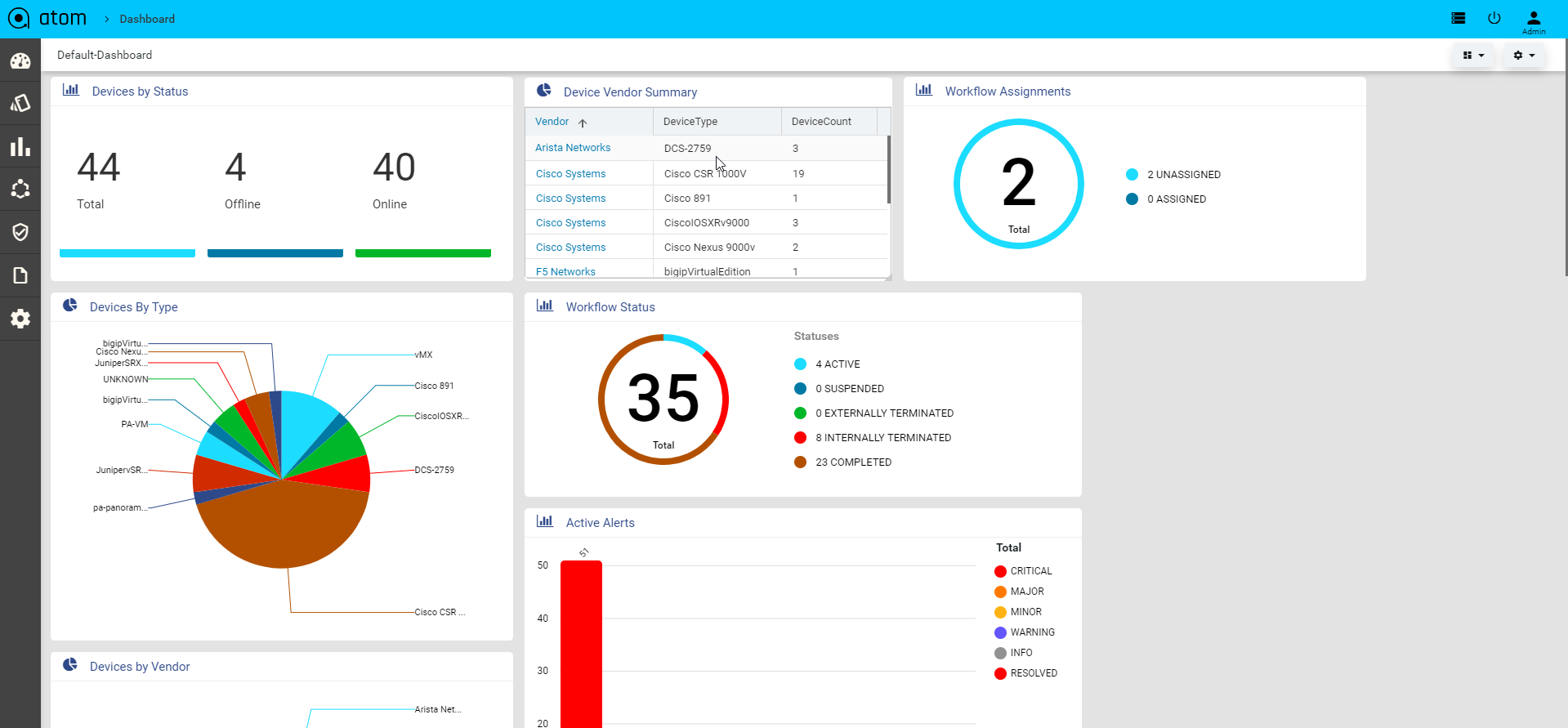
Task: Select the Default-Dashboard title
Action: coord(105,55)
